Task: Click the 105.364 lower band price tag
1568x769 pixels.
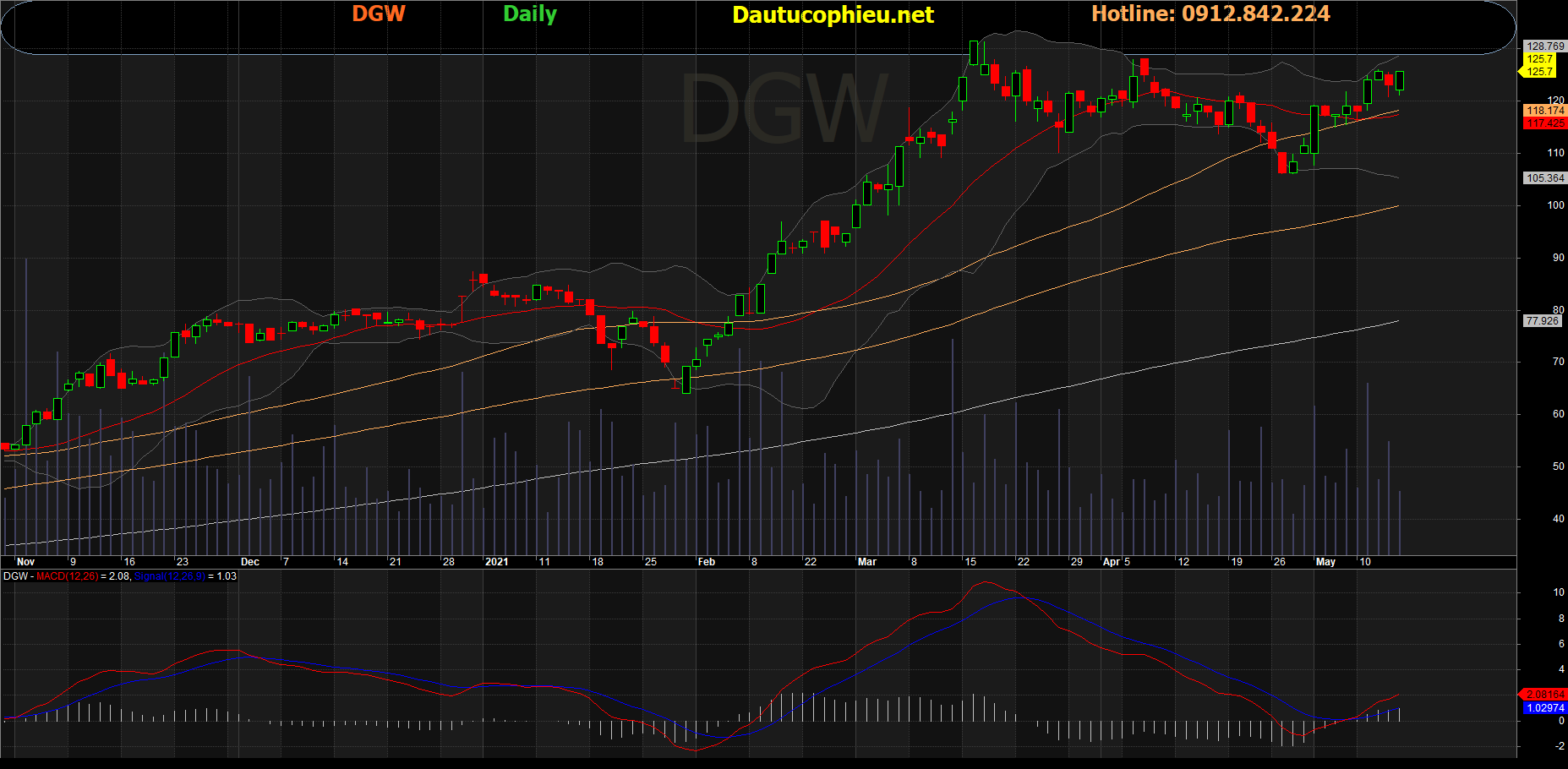Action: [x=1545, y=178]
